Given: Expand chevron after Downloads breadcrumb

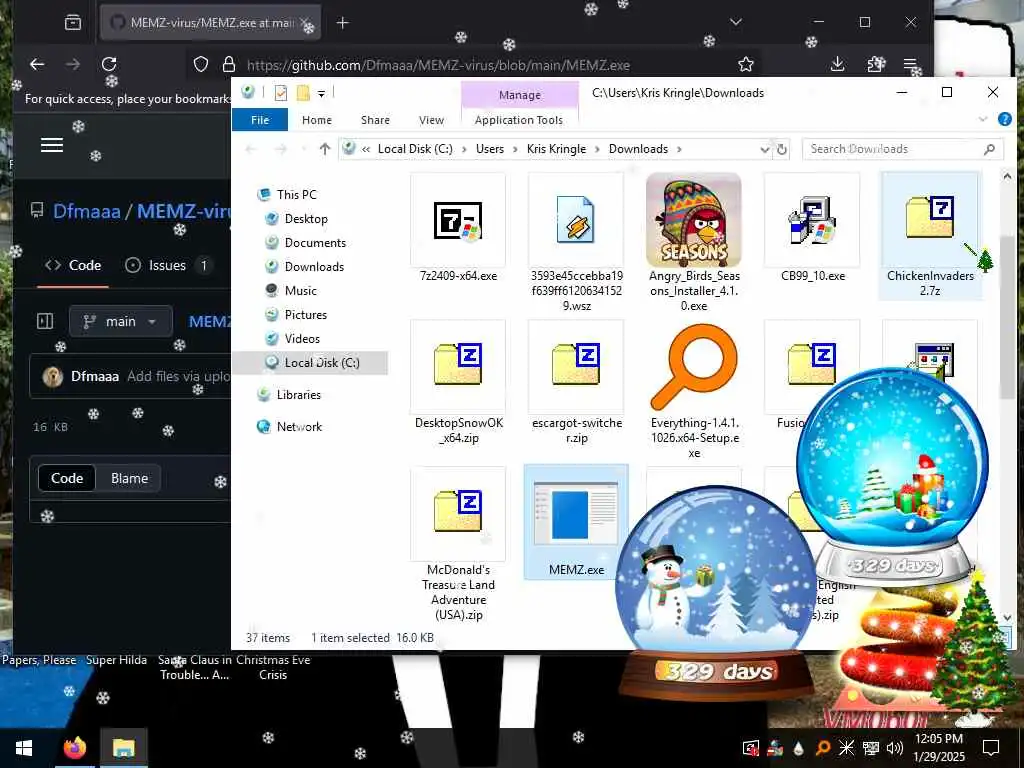Looking at the screenshot, I should coord(679,150).
